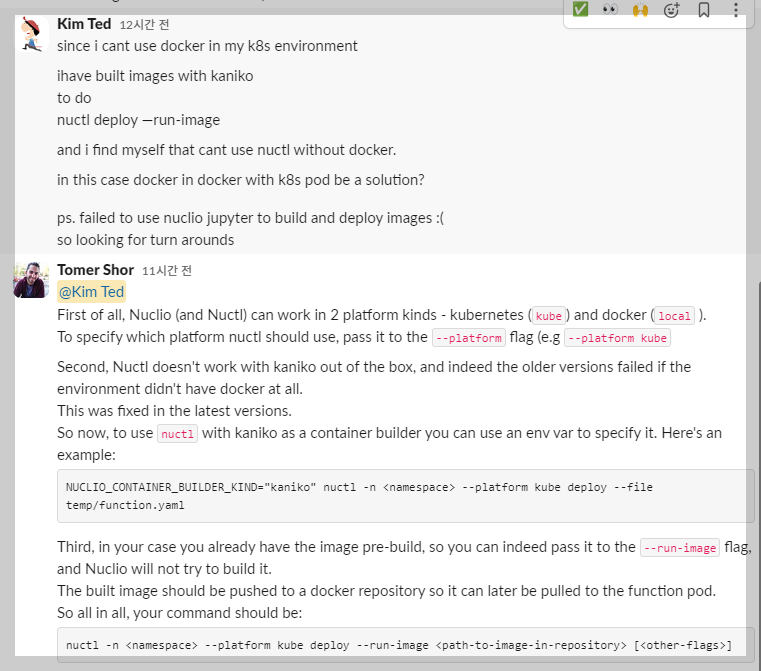Click text 'since i cant use docker in my k8s environment'

click(207, 46)
